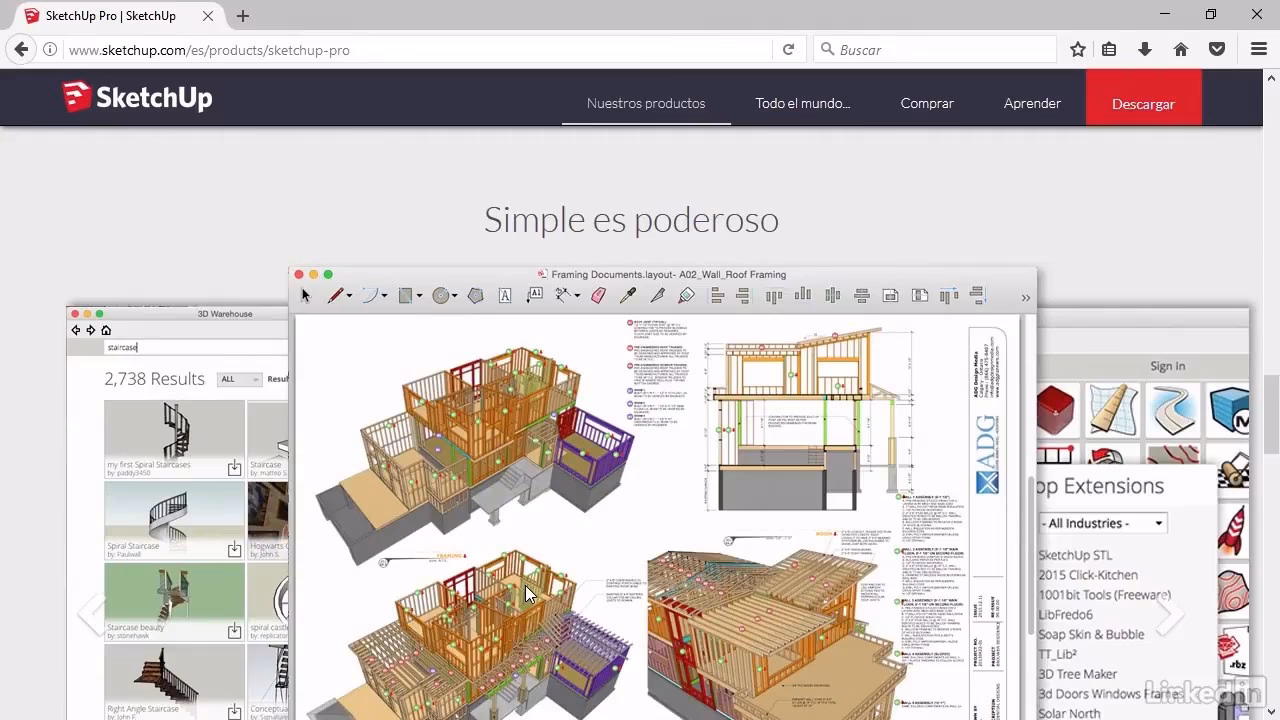The height and width of the screenshot is (720, 1280).
Task: Select the Eraser tool in LayOut toolbar
Action: point(598,295)
